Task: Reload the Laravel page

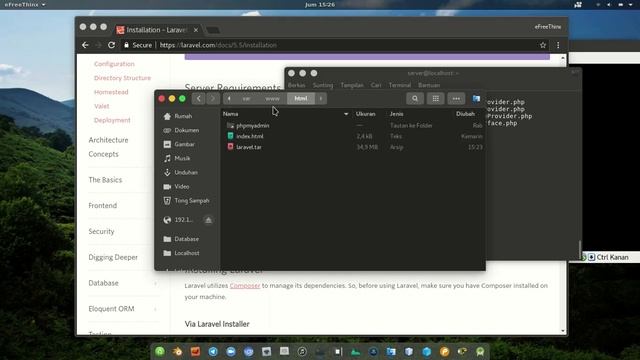Action: (x=111, y=45)
